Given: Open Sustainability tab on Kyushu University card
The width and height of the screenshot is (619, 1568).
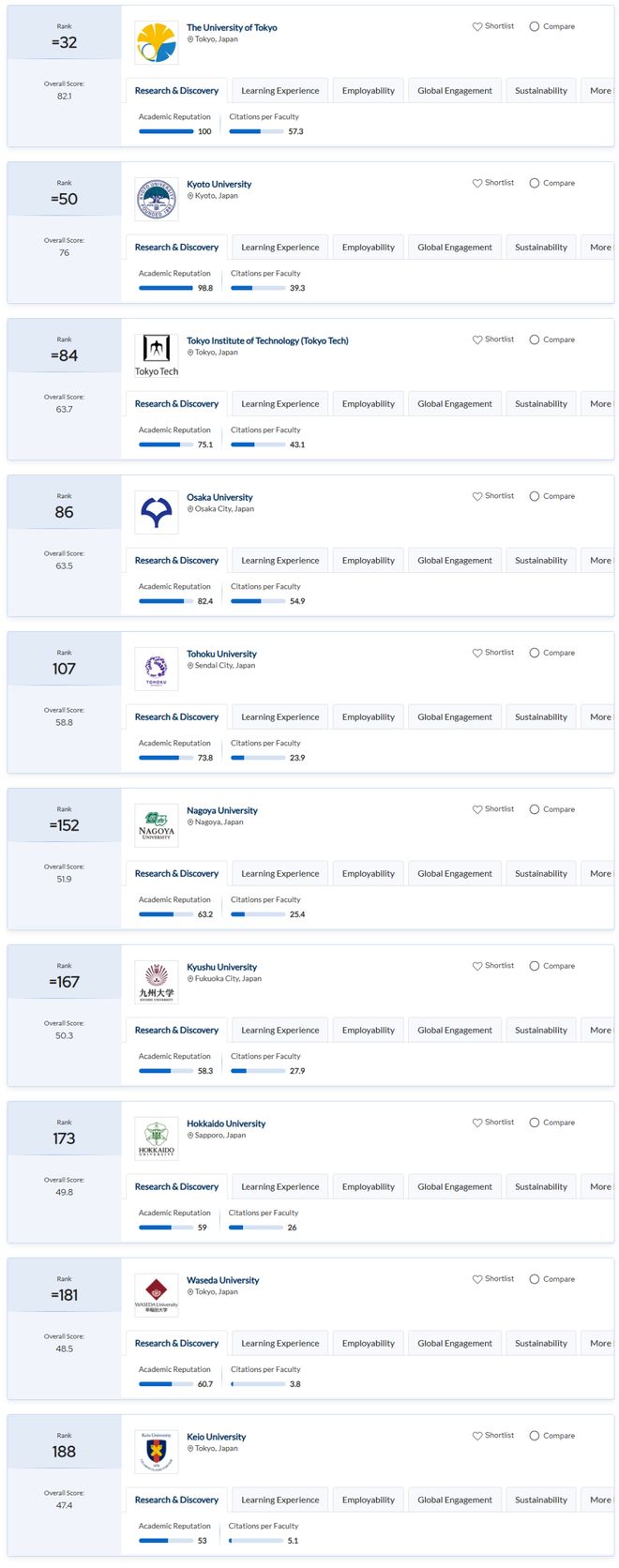Looking at the screenshot, I should 541,1031.
